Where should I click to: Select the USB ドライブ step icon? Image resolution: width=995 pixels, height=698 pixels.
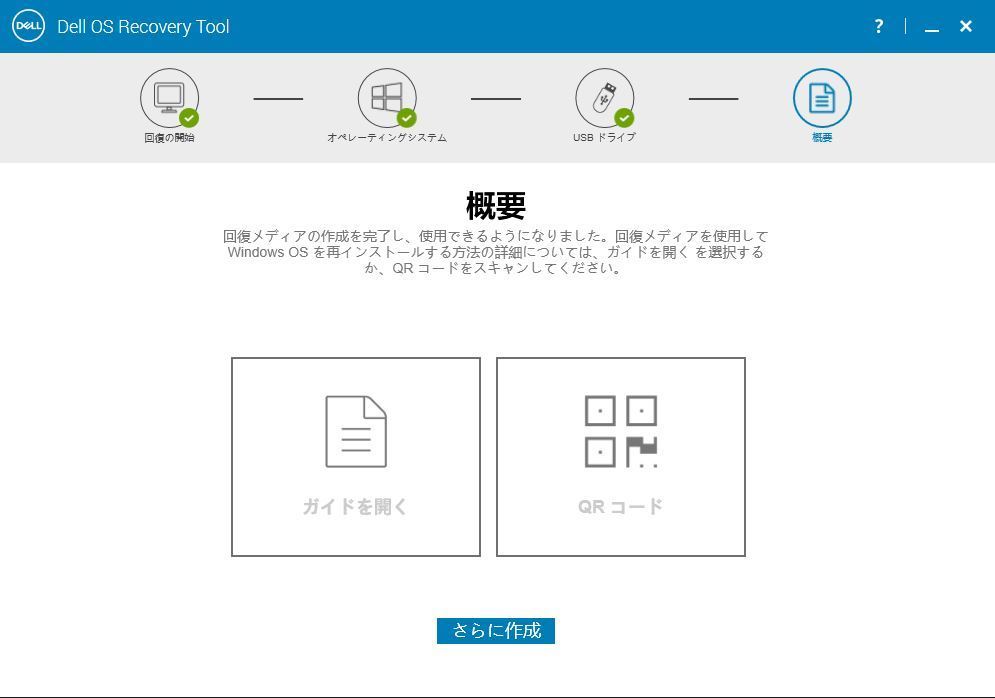[605, 98]
